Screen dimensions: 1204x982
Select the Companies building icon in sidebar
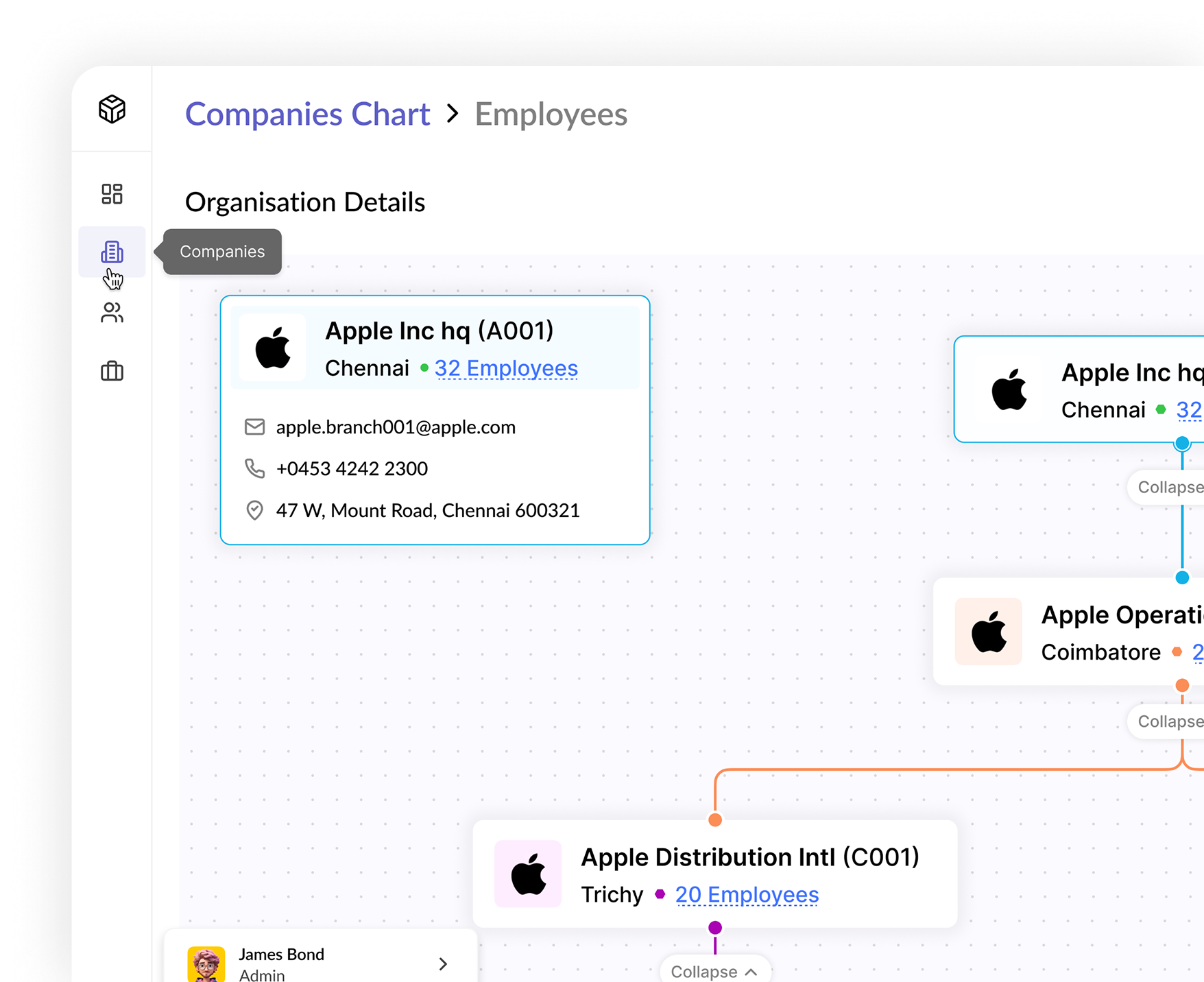click(112, 252)
